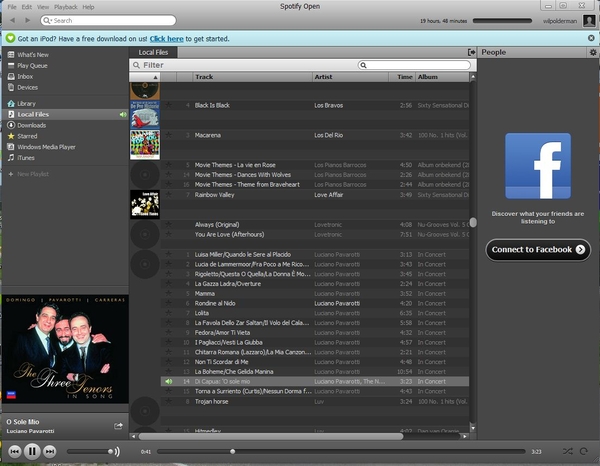The height and width of the screenshot is (466, 600).
Task: Toggle repeat playback mode
Action: 585,451
